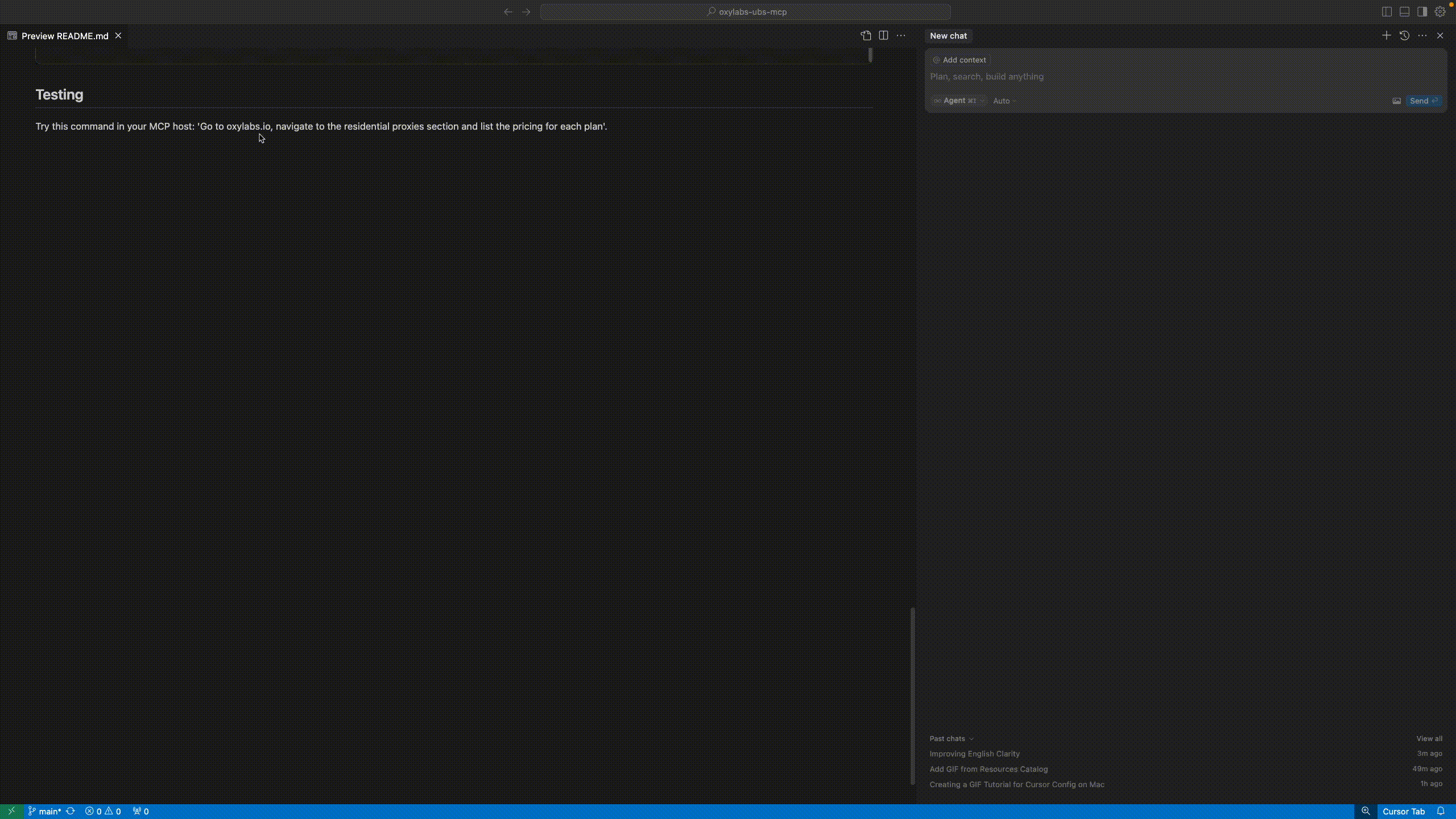The image size is (1456, 819).
Task: Open the 'Improving English Clarity' past chat
Action: pos(974,754)
